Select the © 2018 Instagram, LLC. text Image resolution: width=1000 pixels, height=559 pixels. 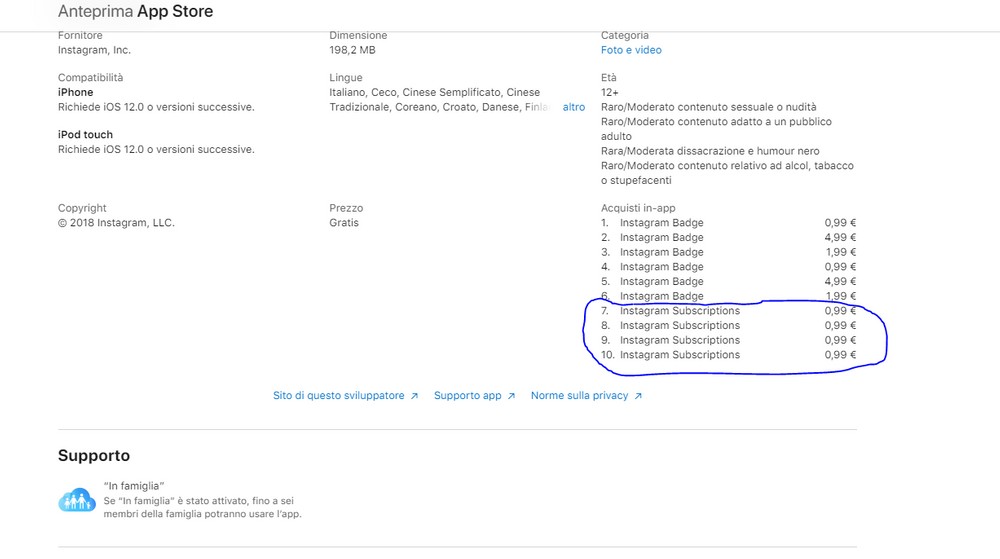(x=116, y=222)
